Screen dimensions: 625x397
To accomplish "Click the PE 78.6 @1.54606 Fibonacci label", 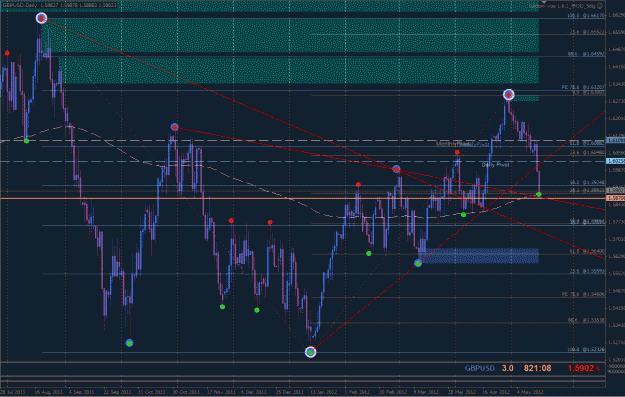I will (583, 294).
